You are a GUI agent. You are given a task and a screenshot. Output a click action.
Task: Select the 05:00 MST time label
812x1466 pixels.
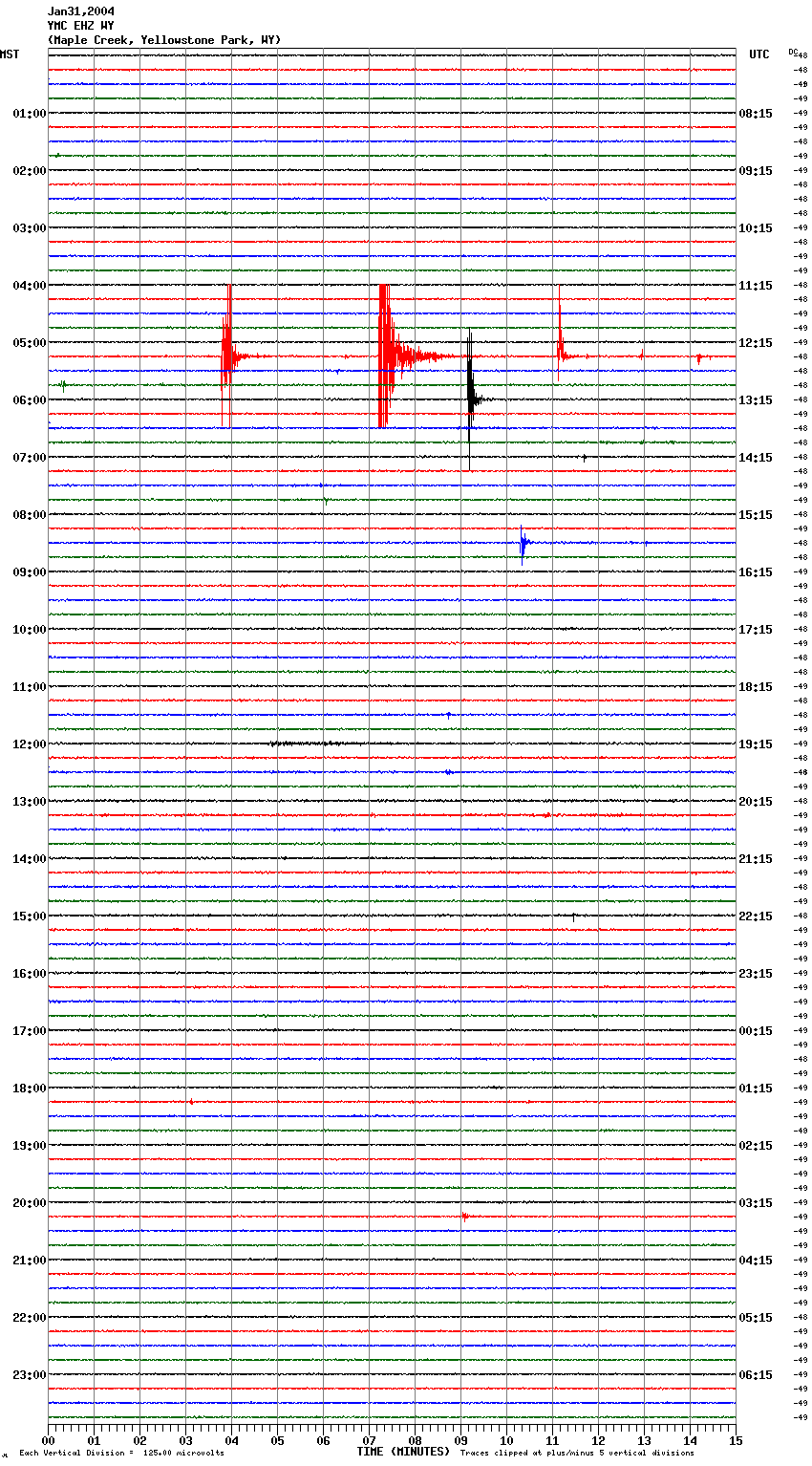[30, 343]
